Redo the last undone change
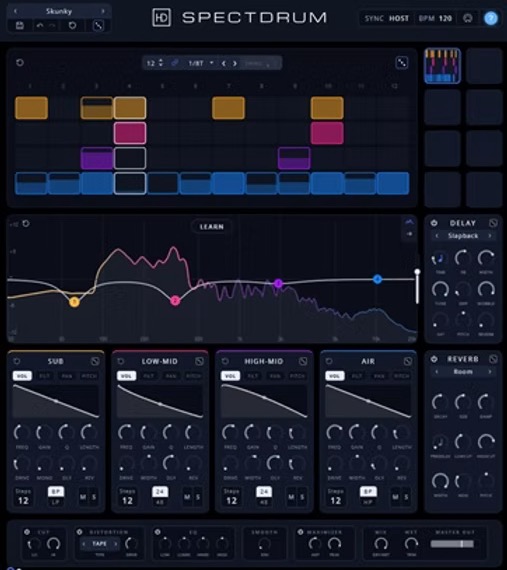The height and width of the screenshot is (570, 507). [x=52, y=26]
